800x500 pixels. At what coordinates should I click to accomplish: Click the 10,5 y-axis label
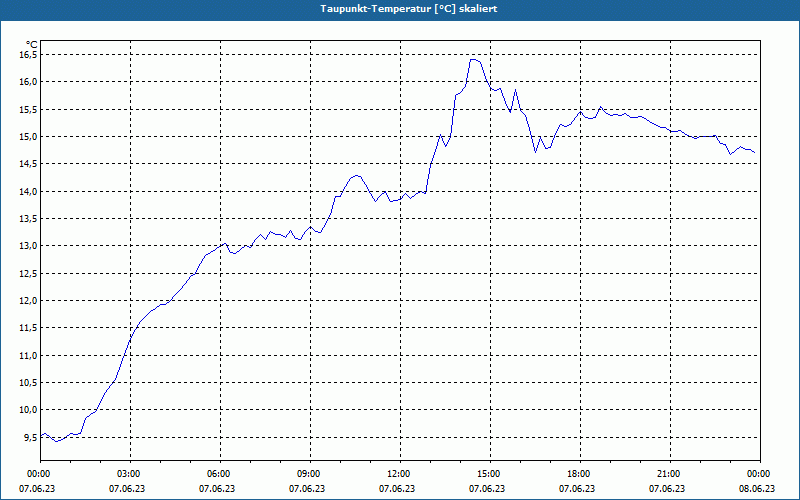click(29, 383)
